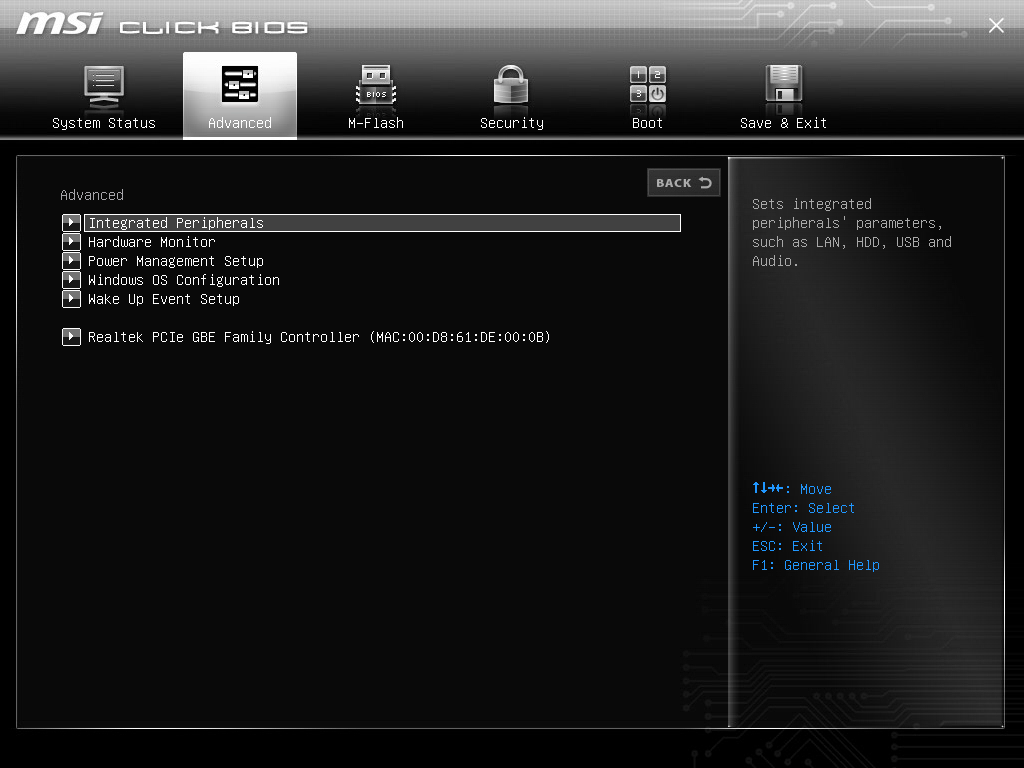
Task: Expand arrow next to Realtek PCIe GBE Controller
Action: 71,337
